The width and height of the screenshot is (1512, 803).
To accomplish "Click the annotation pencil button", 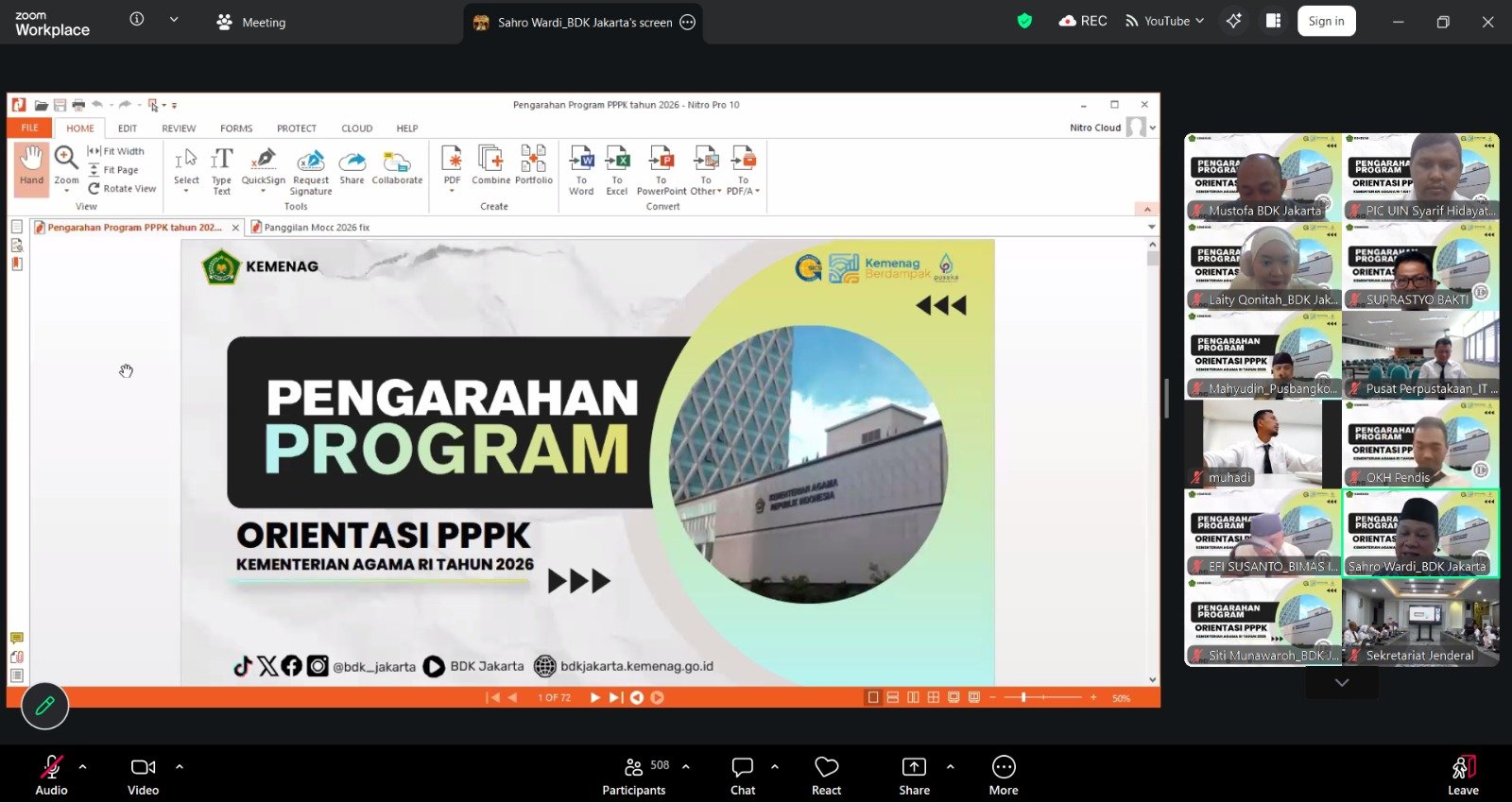I will point(44,706).
